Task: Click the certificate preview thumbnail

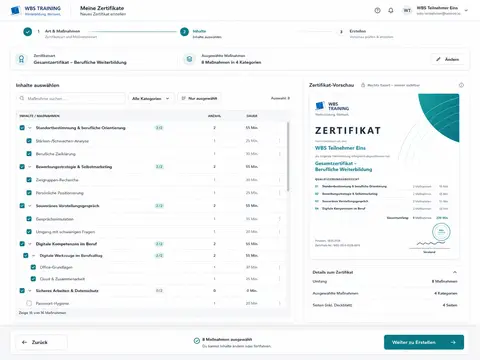Action: pos(385,176)
